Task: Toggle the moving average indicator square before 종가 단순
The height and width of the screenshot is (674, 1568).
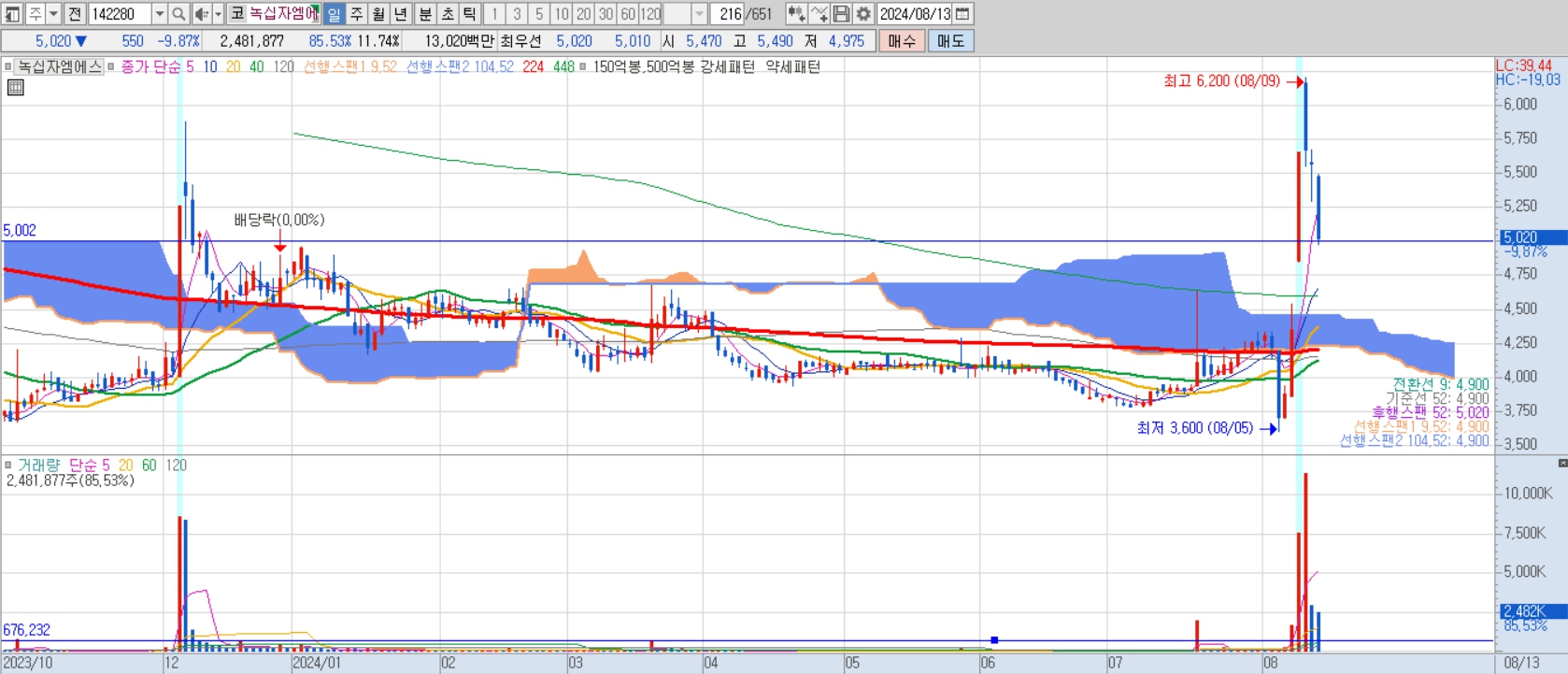Action: tap(111, 66)
